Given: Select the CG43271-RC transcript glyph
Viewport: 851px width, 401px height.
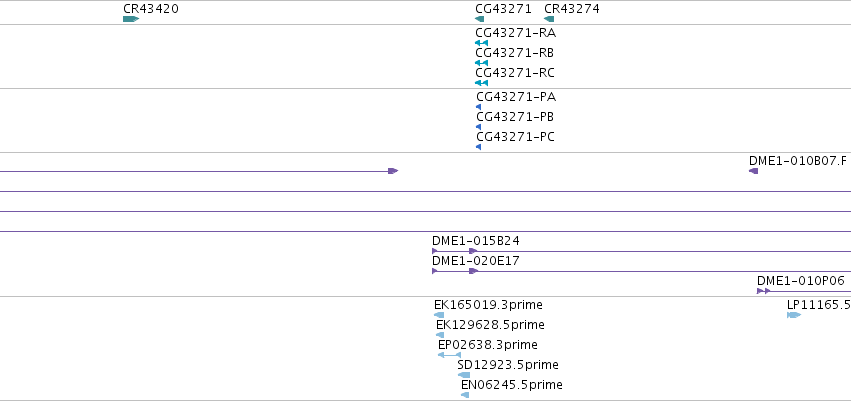Looking at the screenshot, I should click(481, 83).
